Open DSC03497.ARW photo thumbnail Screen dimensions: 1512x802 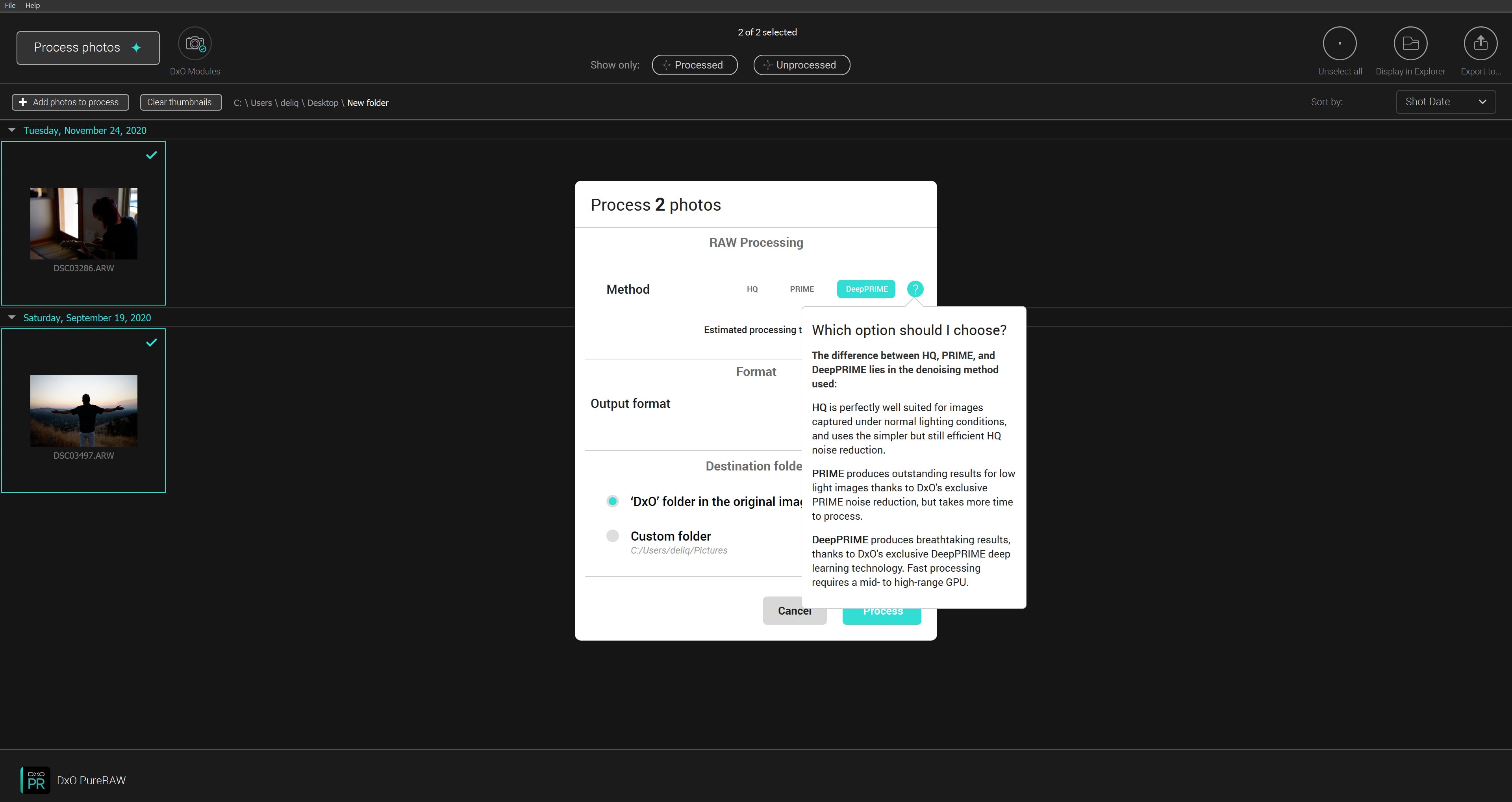83,411
